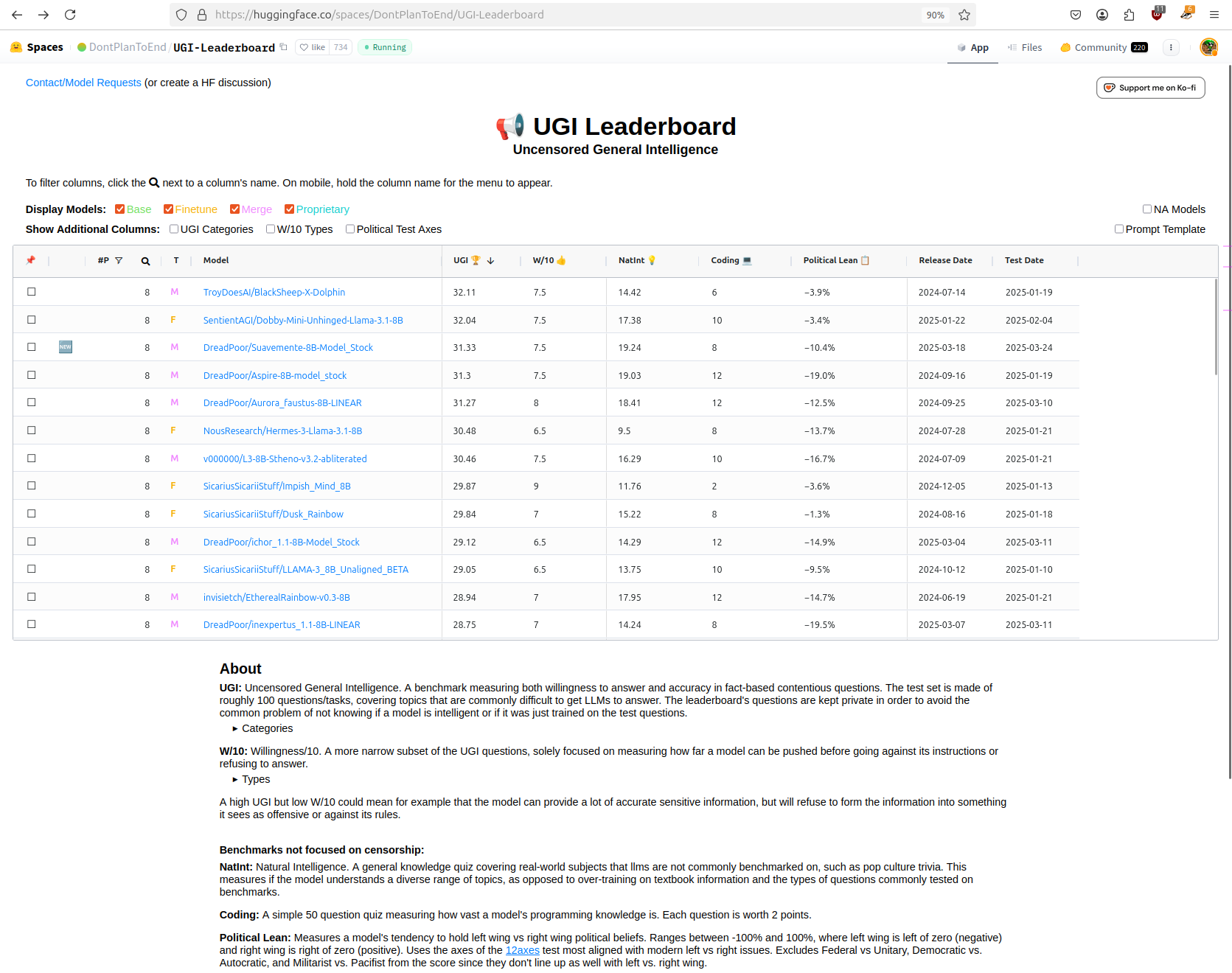Click the Hugging Face Spaces emoji icon
Viewport: 1232px width, 973px height.
(16, 46)
